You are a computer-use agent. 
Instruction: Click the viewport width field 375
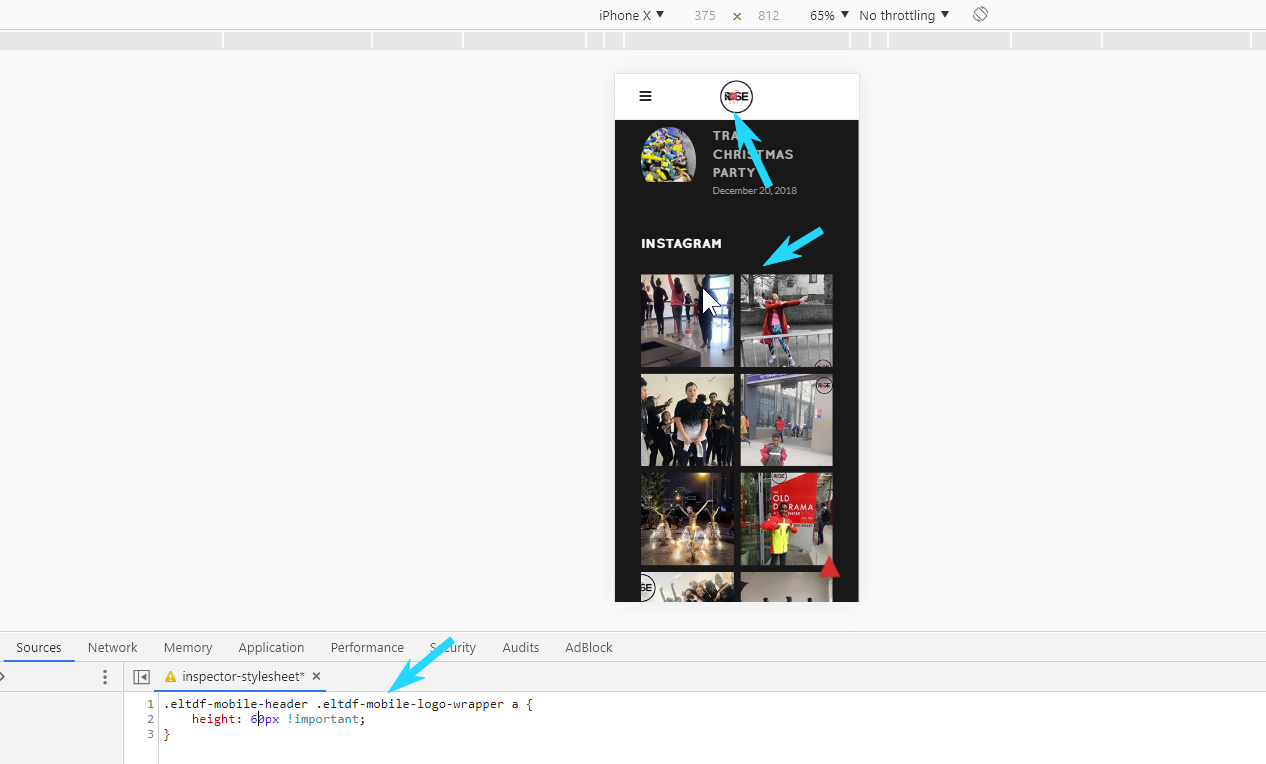click(705, 15)
